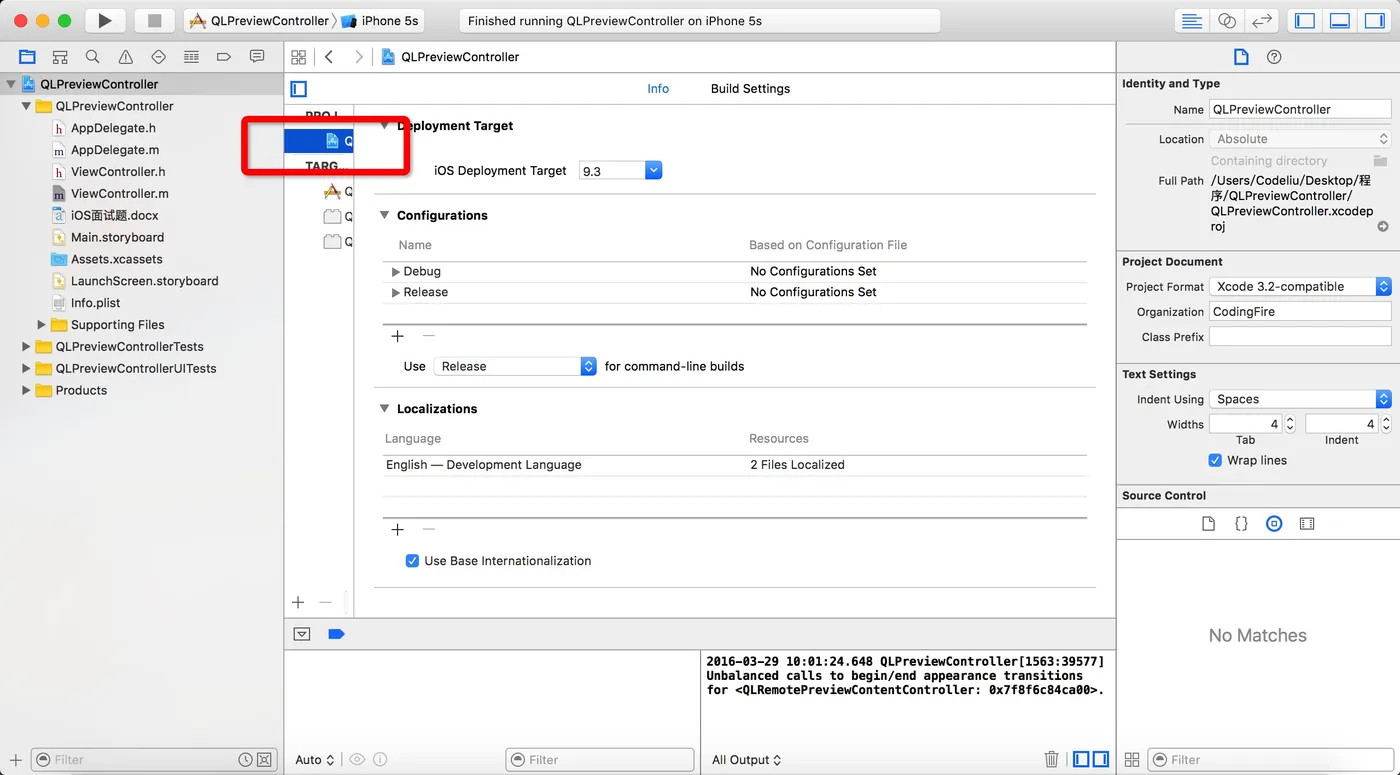This screenshot has width=1400, height=775.
Task: Toggle the variables view pane
Action: coord(1081,759)
